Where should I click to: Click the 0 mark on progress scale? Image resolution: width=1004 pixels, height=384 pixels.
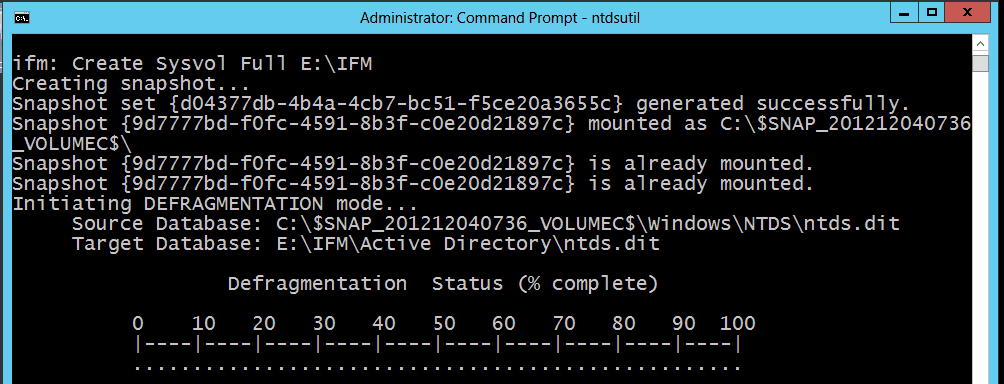click(x=138, y=323)
